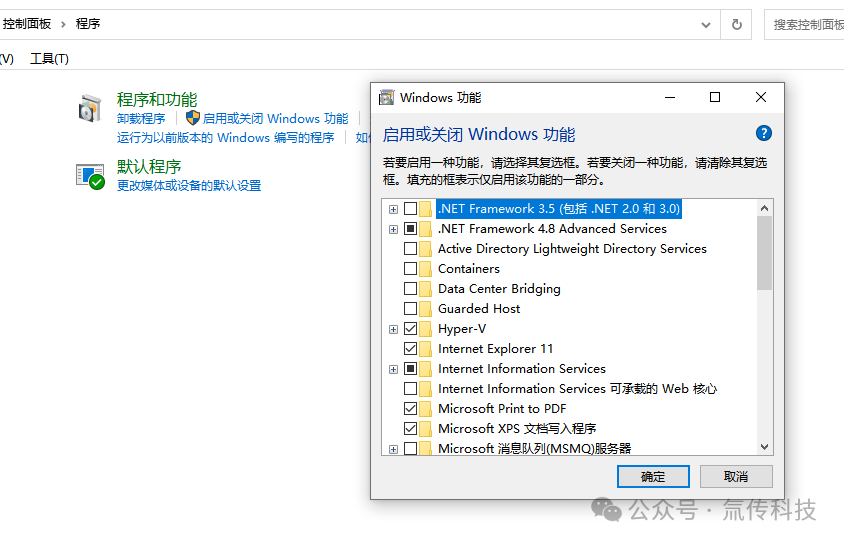
Task: Toggle .NET Framework 4.8 Advanced Services checkbox
Action: [410, 229]
